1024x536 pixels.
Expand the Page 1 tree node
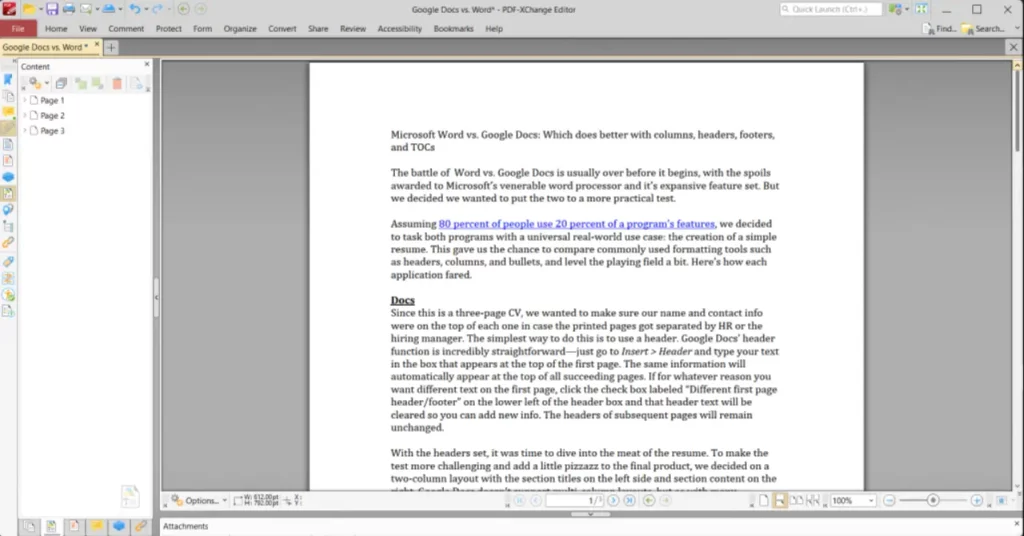tap(25, 100)
